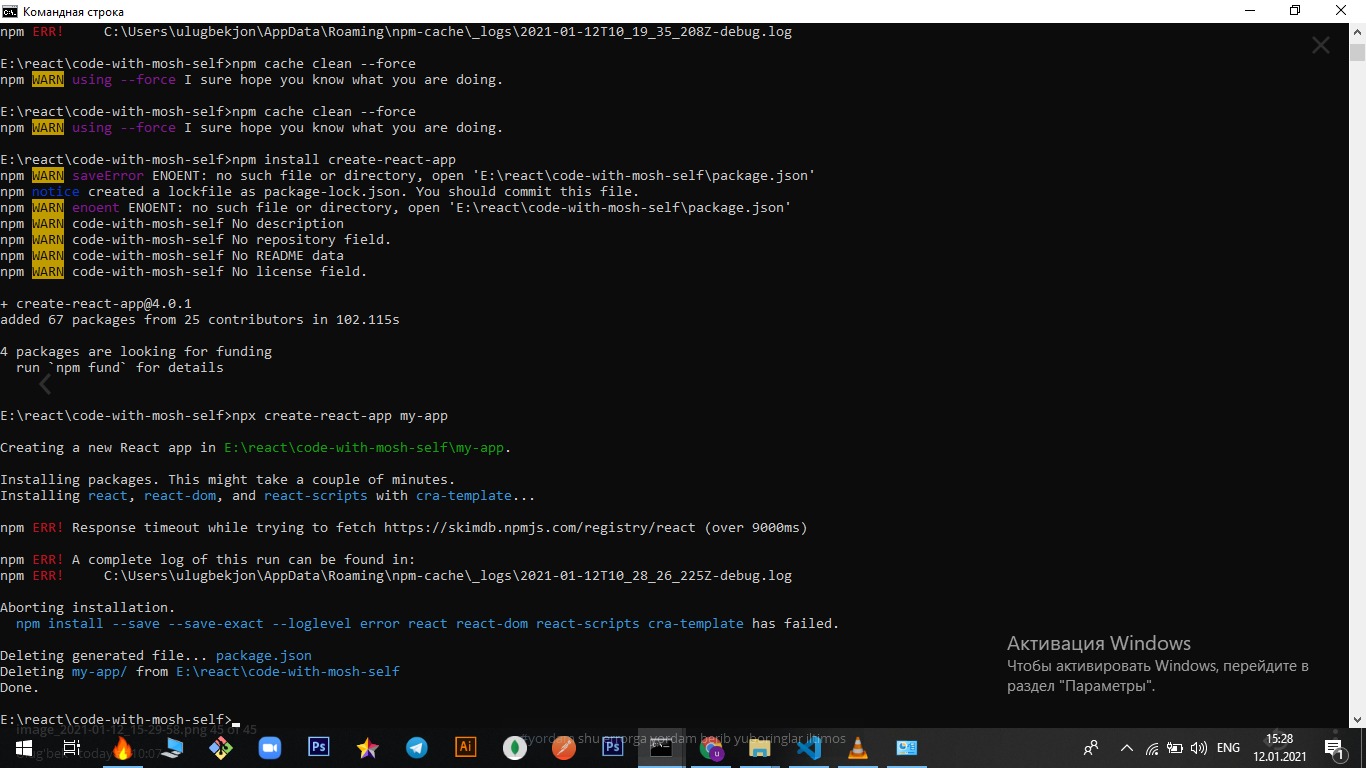The width and height of the screenshot is (1366, 768).
Task: Click the 'npm install create-react-app' command text
Action: tap(344, 160)
